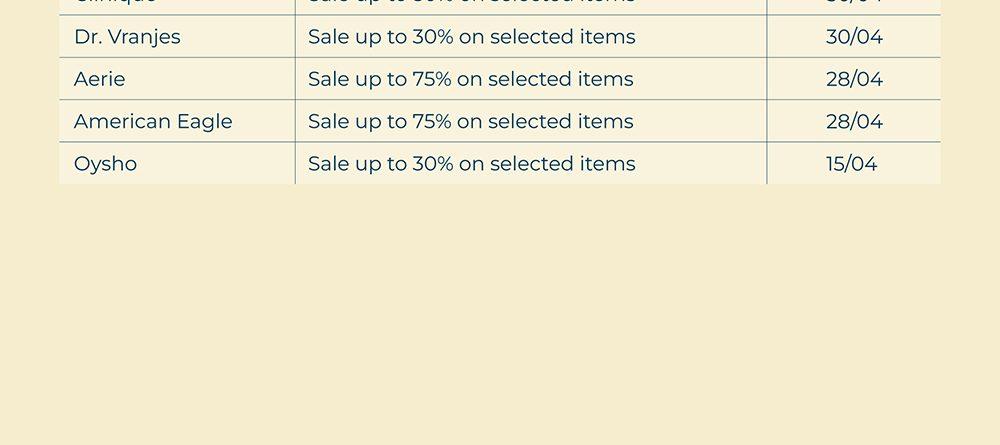Viewport: 1000px width, 445px height.
Task: Click the cut-off brand name above Dr. Vranjes
Action: (115, 3)
